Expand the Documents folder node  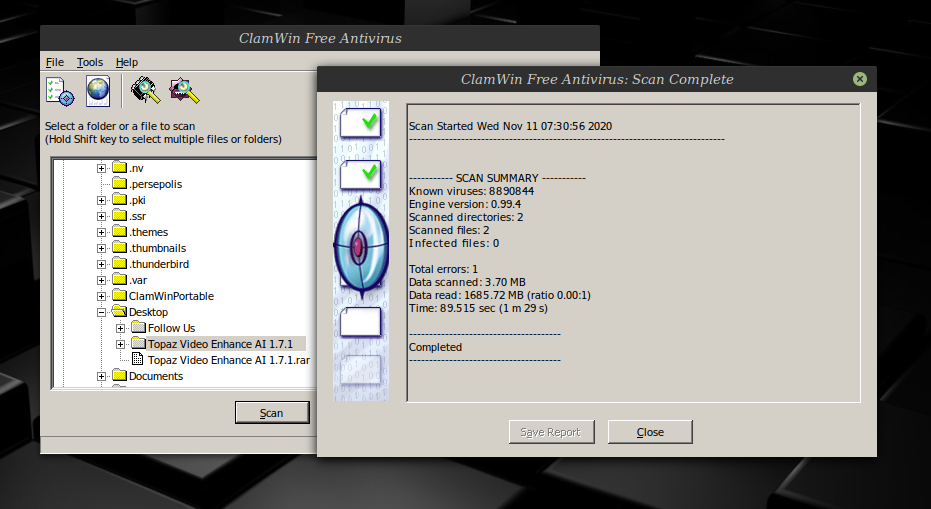pyautogui.click(x=102, y=377)
